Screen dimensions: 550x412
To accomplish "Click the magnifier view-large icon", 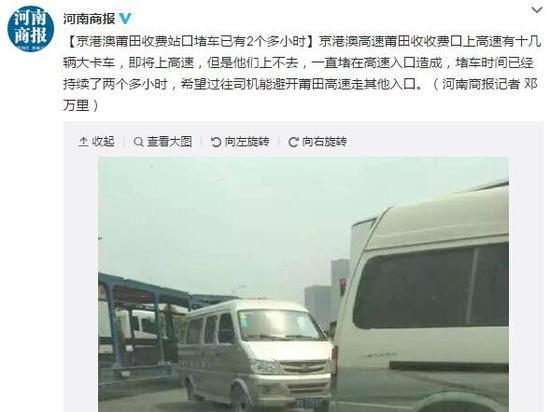I will point(139,142).
